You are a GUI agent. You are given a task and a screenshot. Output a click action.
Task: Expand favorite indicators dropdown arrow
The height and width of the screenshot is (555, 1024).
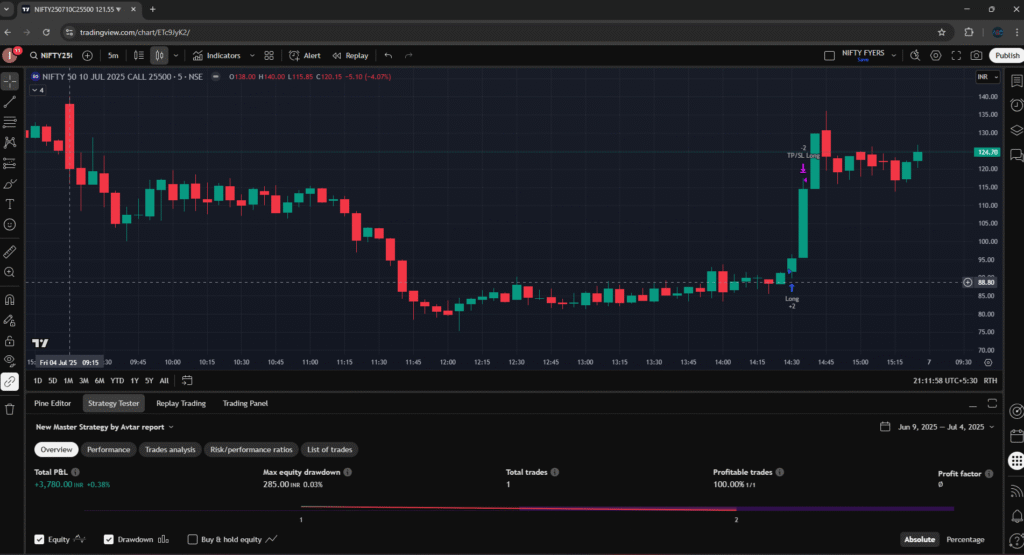pyautogui.click(x=252, y=56)
